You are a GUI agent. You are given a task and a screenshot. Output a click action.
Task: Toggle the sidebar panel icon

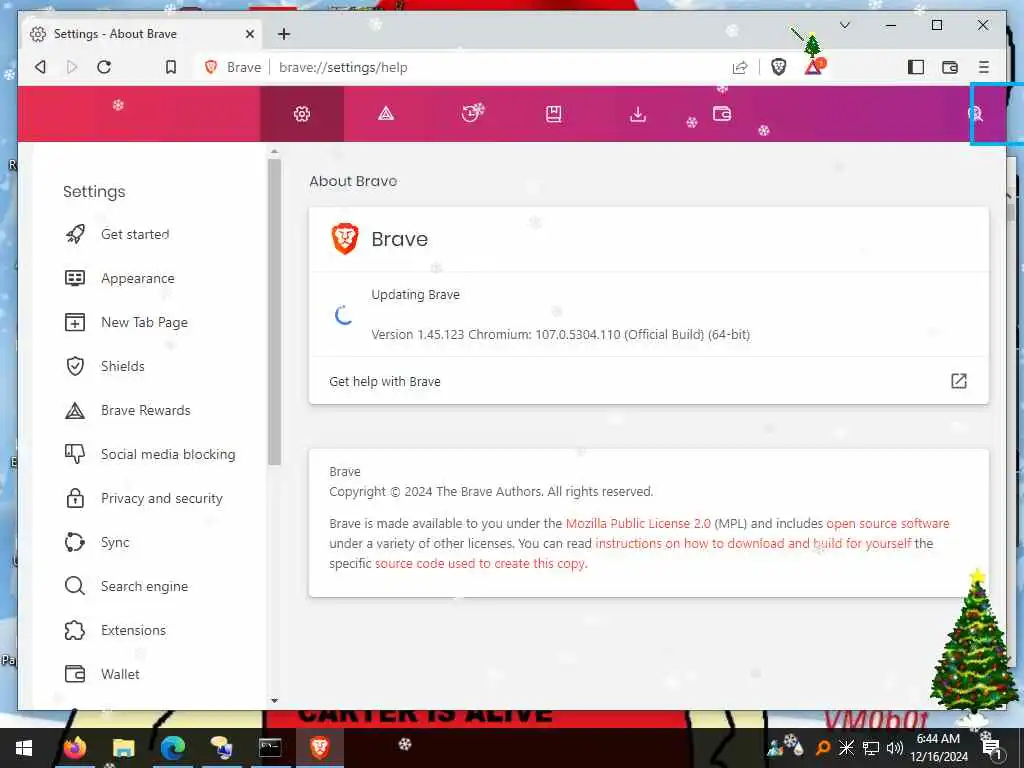click(916, 67)
